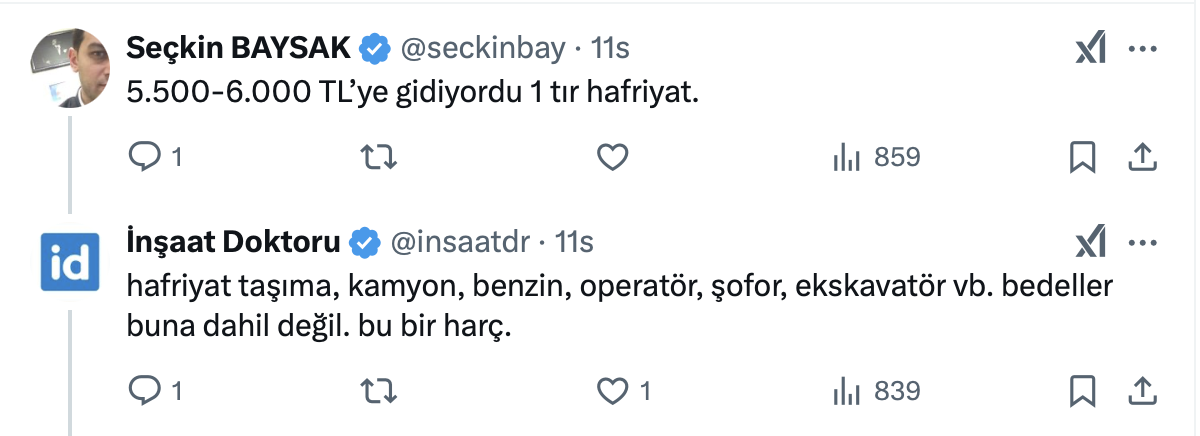This screenshot has width=1200, height=436.
Task: Bookmark Seçkin BAYSAK's tweet
Action: tap(1083, 157)
